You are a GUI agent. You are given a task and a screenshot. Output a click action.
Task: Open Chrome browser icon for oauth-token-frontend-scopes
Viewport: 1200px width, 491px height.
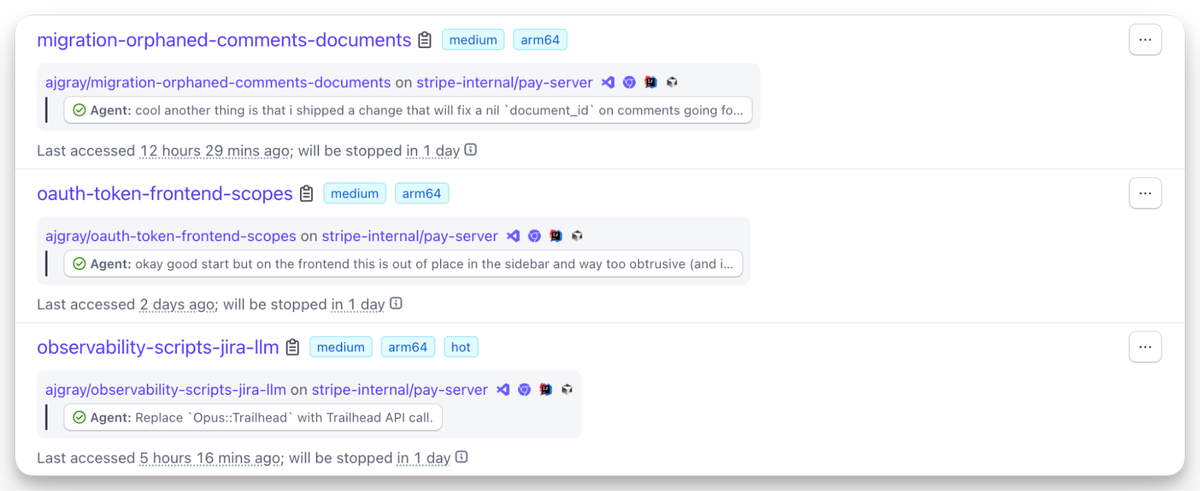point(534,236)
